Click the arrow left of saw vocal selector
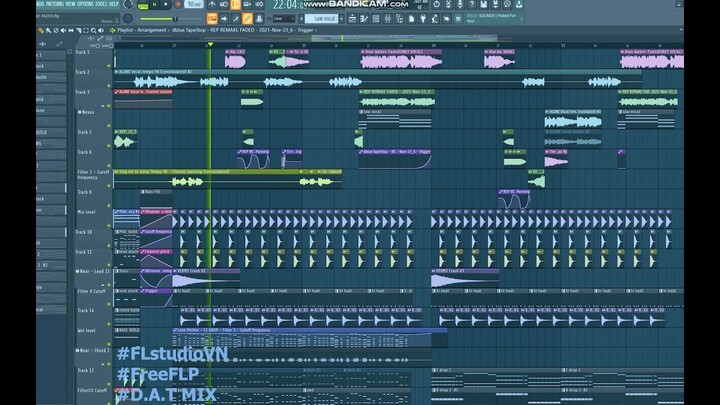This screenshot has height=405, width=720. [x=301, y=19]
